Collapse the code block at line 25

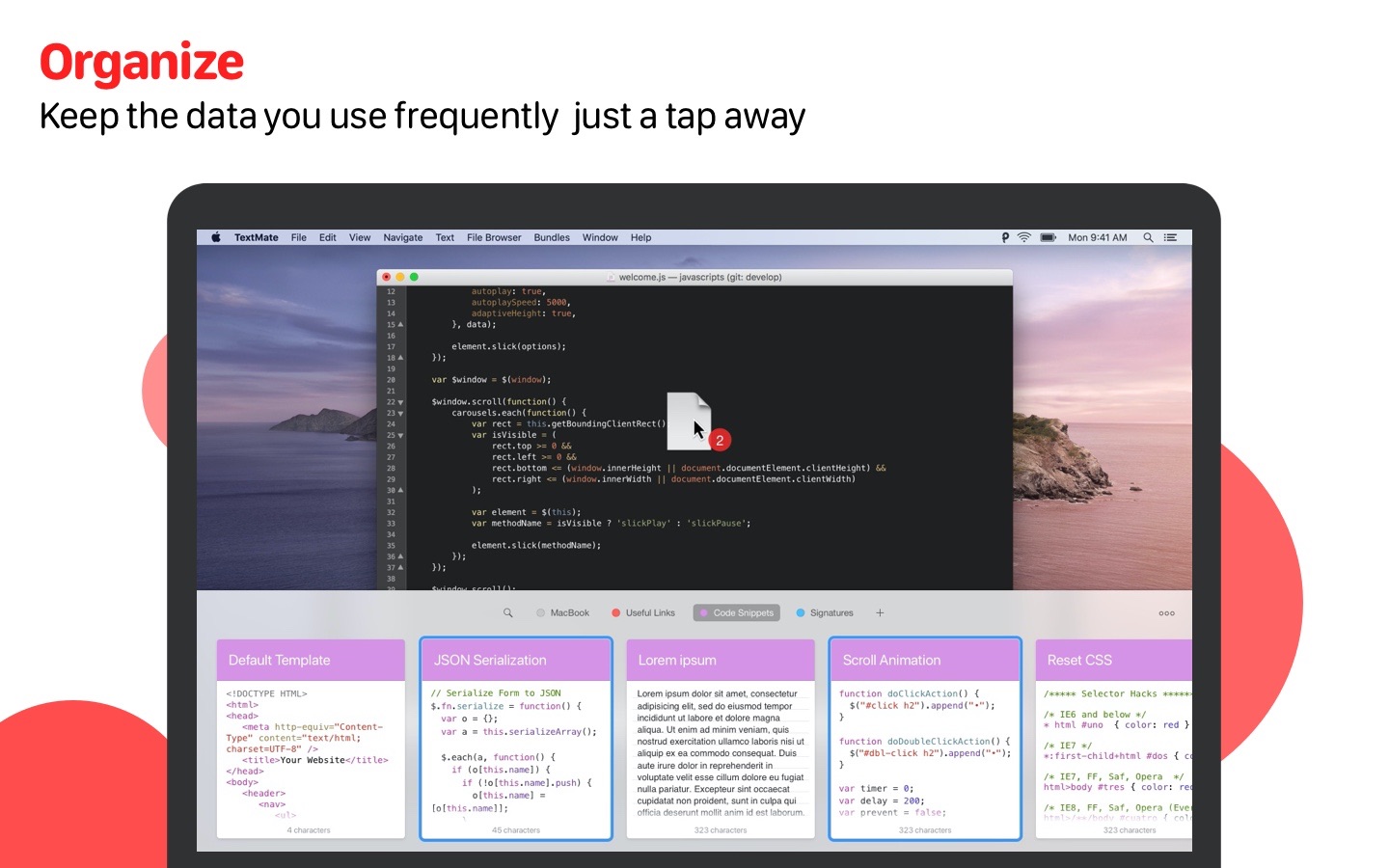[400, 435]
